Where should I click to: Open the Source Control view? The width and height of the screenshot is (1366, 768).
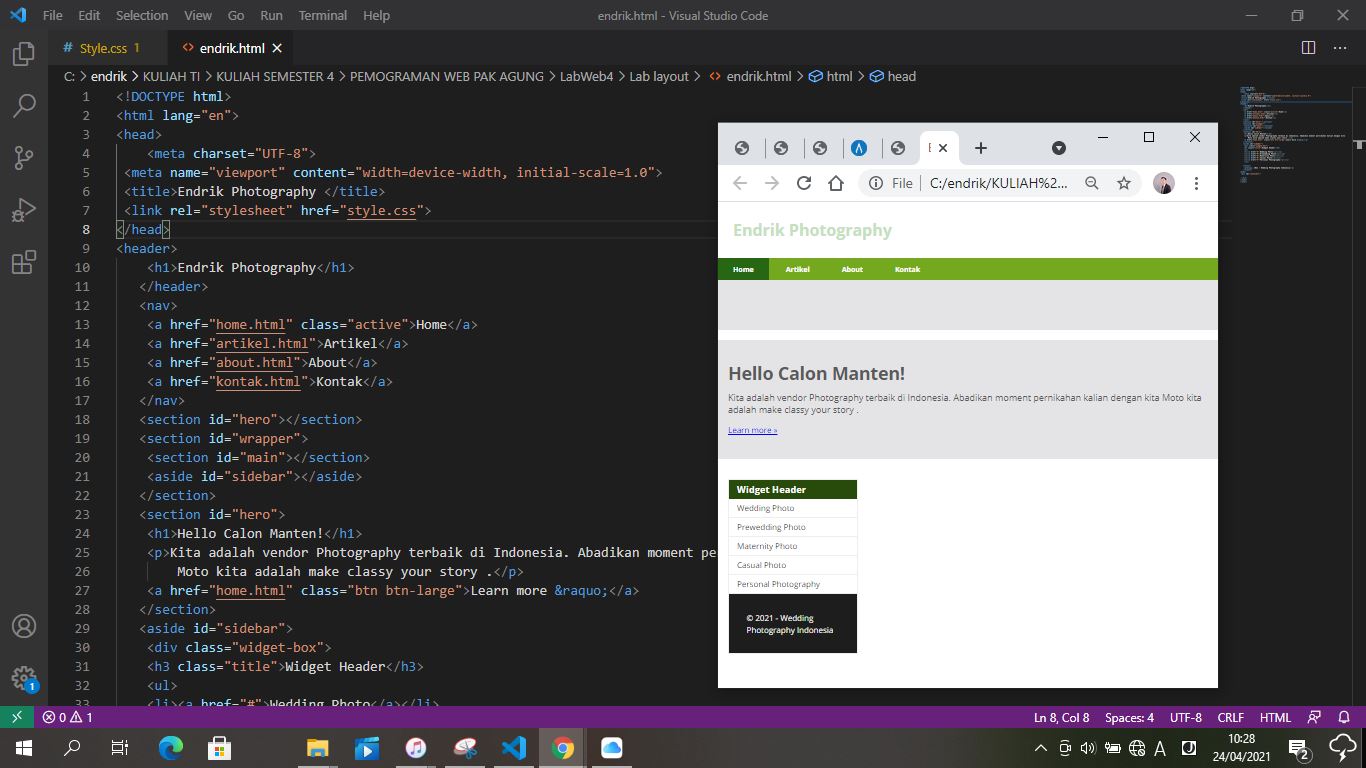(24, 157)
